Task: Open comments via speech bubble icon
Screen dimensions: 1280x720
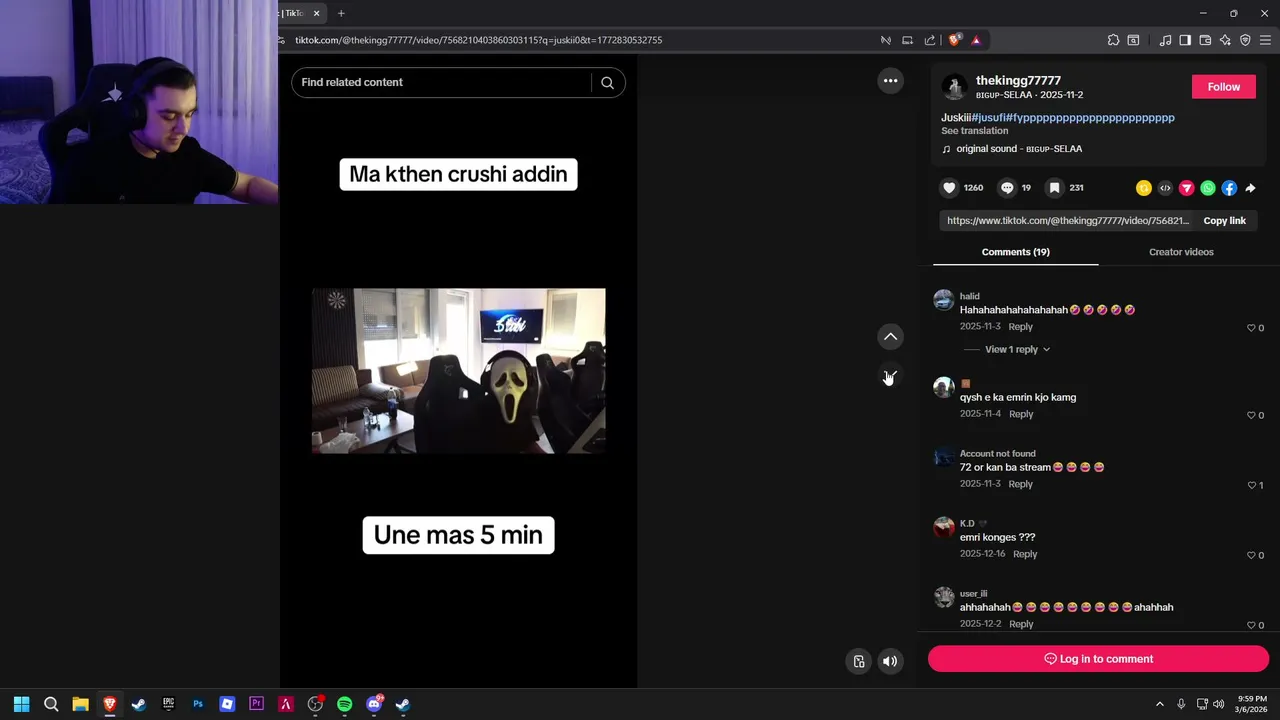Action: pos(1007,188)
